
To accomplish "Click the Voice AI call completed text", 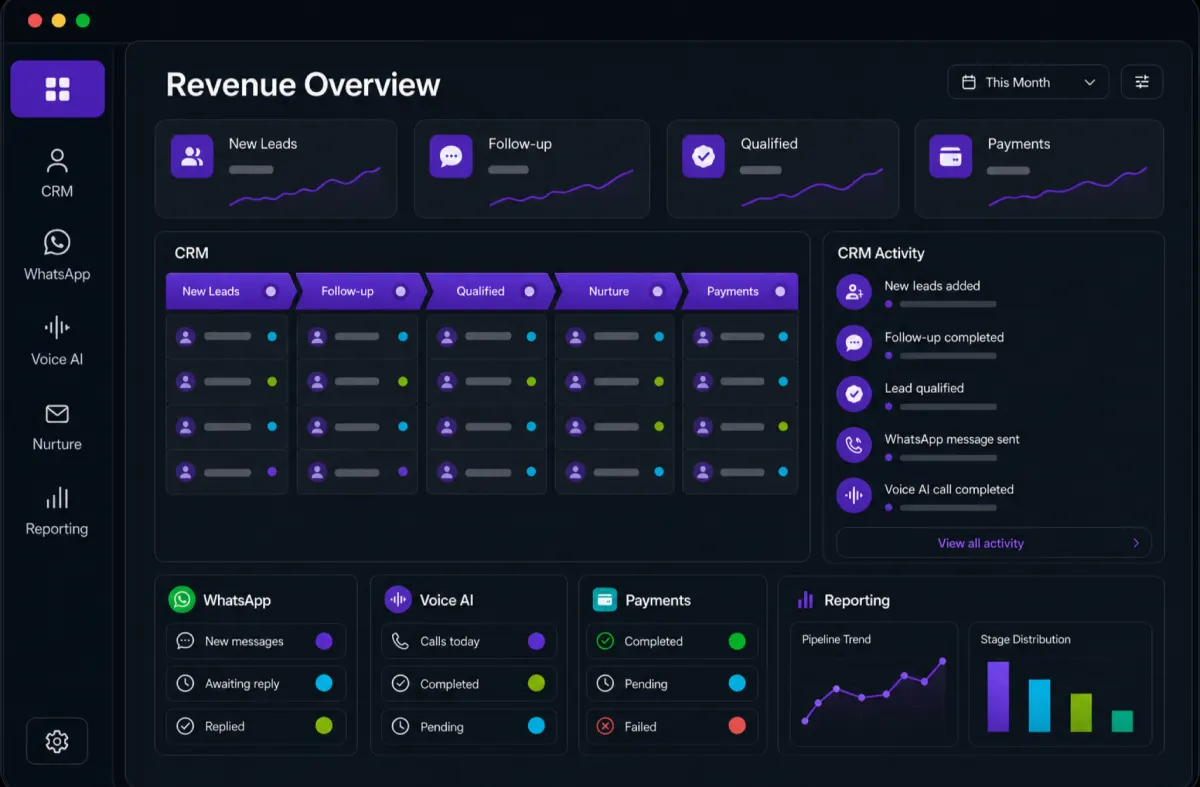I will click(x=949, y=489).
